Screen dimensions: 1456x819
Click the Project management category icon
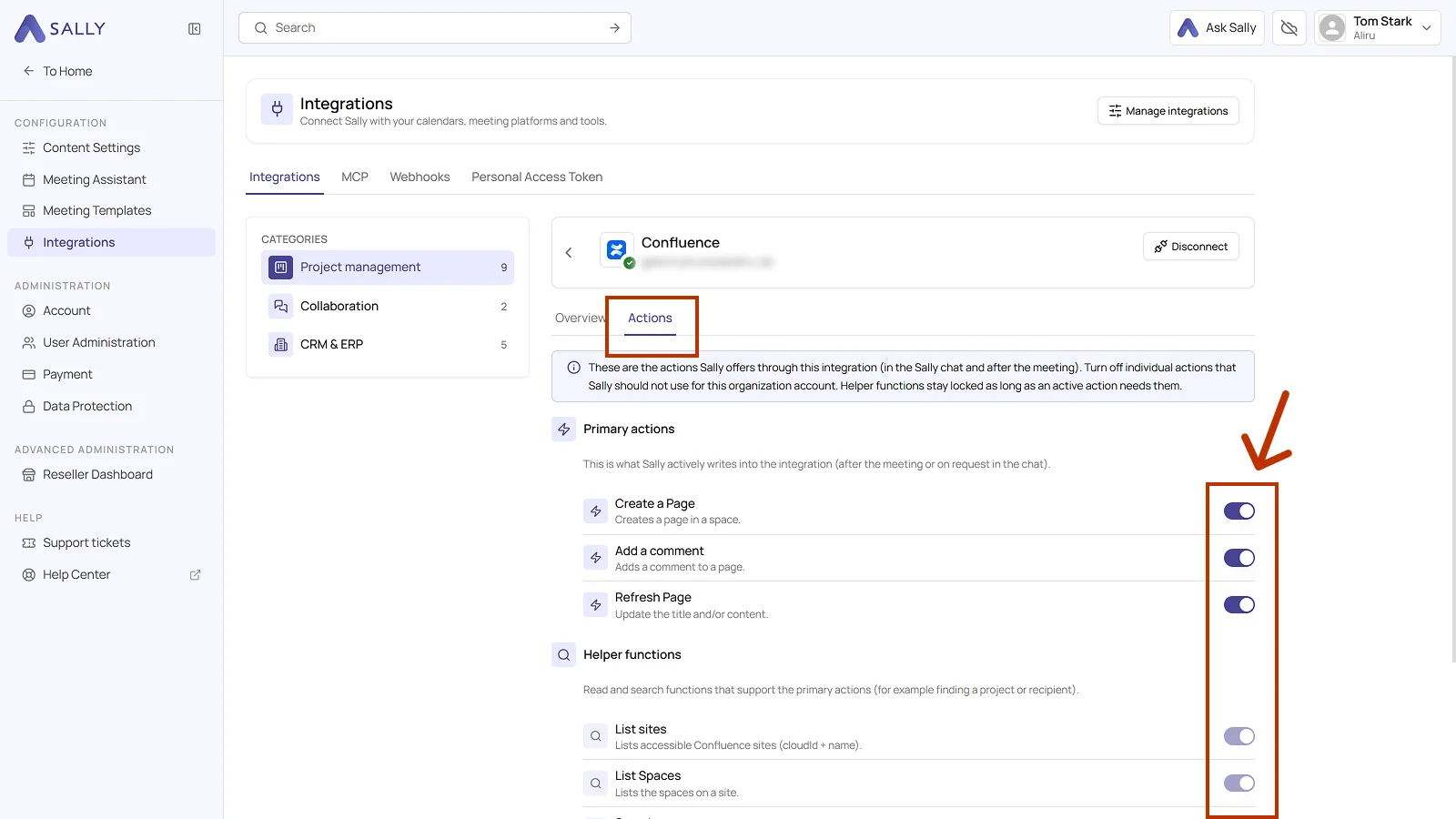(281, 268)
